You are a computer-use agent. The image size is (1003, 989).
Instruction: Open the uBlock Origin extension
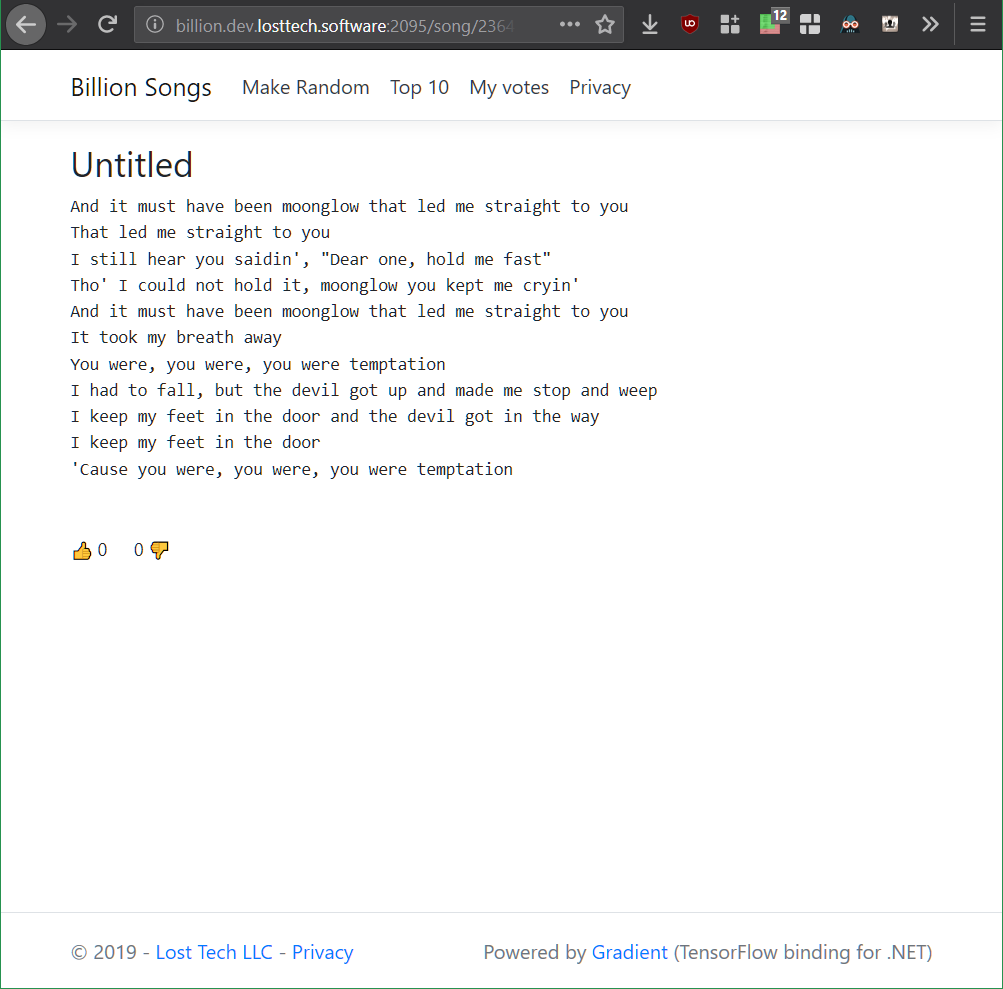[690, 24]
